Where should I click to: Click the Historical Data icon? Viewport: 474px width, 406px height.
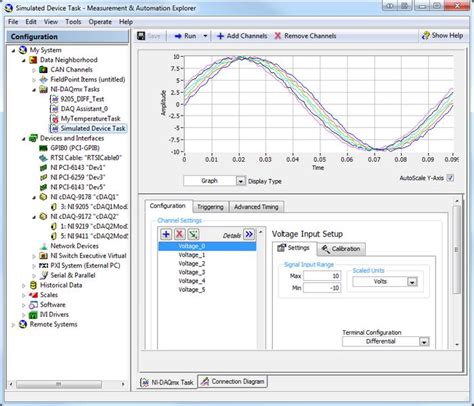(33, 285)
